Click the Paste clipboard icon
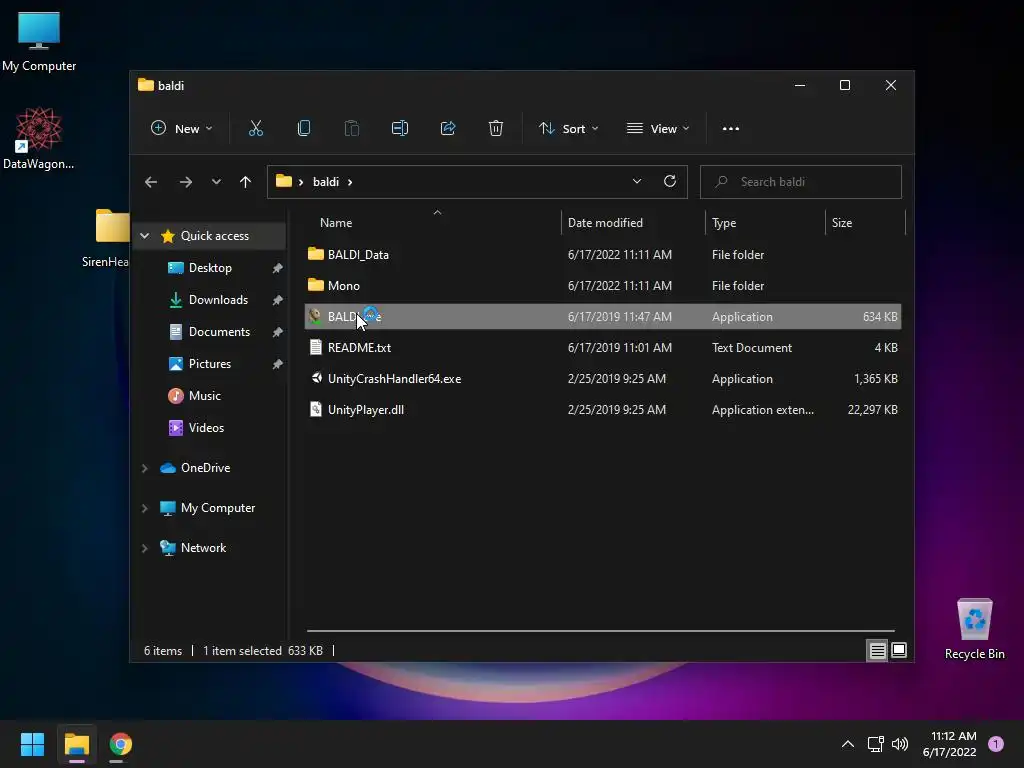This screenshot has height=768, width=1024. pyautogui.click(x=351, y=129)
